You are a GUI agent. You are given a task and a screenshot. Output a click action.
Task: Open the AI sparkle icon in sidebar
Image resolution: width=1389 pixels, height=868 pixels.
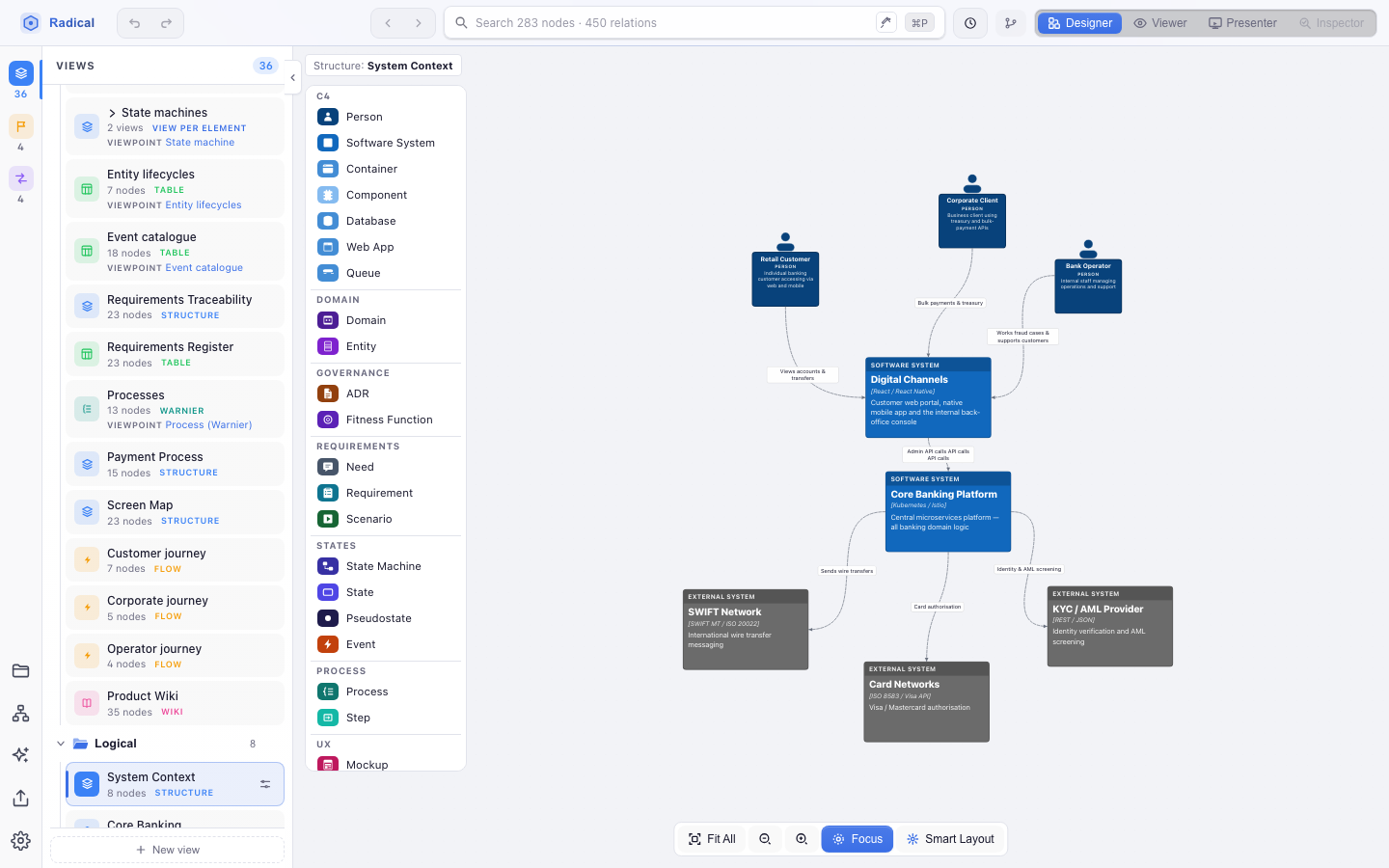pos(20,755)
